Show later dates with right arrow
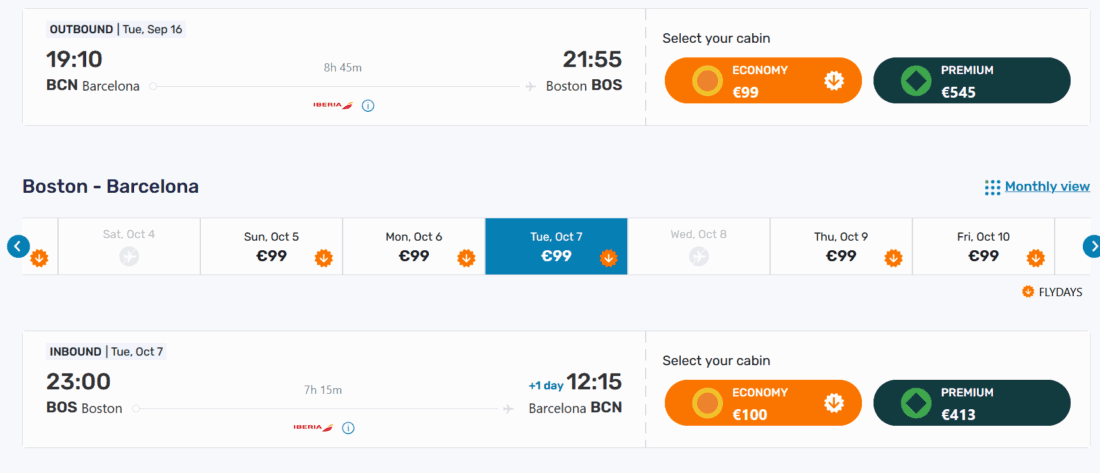 tap(1093, 246)
